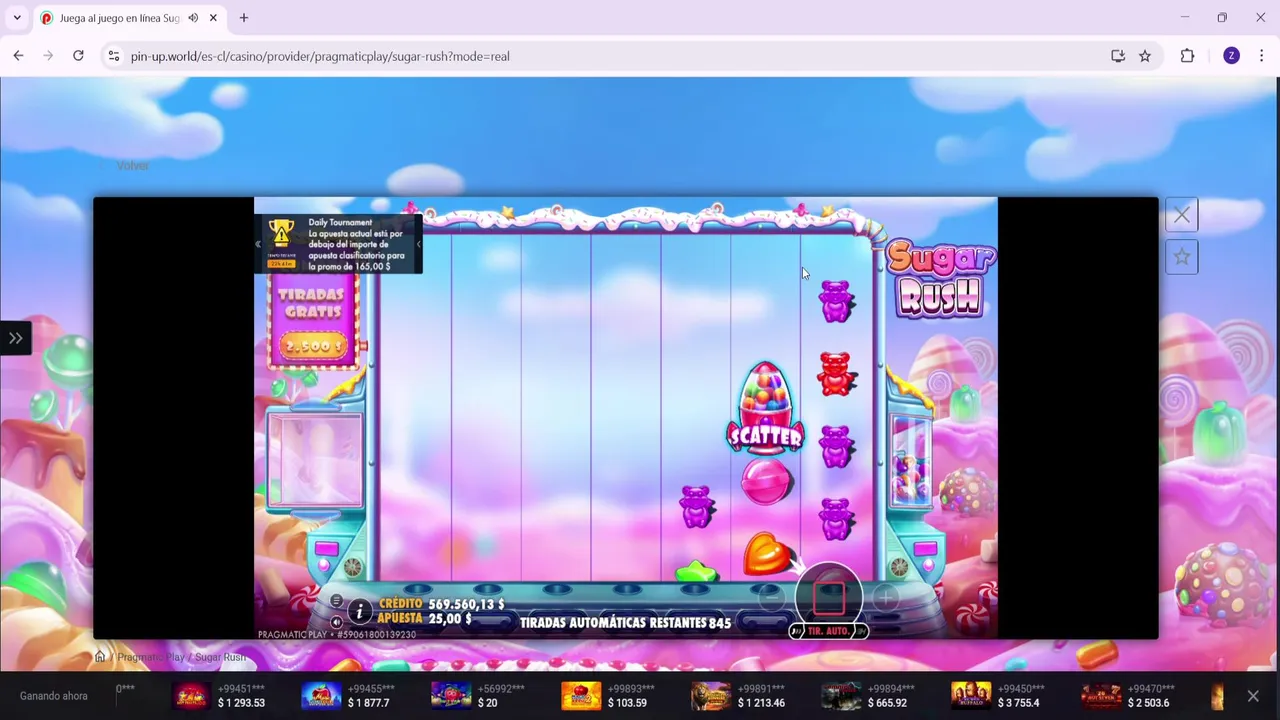Click the Volver back link
1280x720 pixels.
(x=133, y=166)
